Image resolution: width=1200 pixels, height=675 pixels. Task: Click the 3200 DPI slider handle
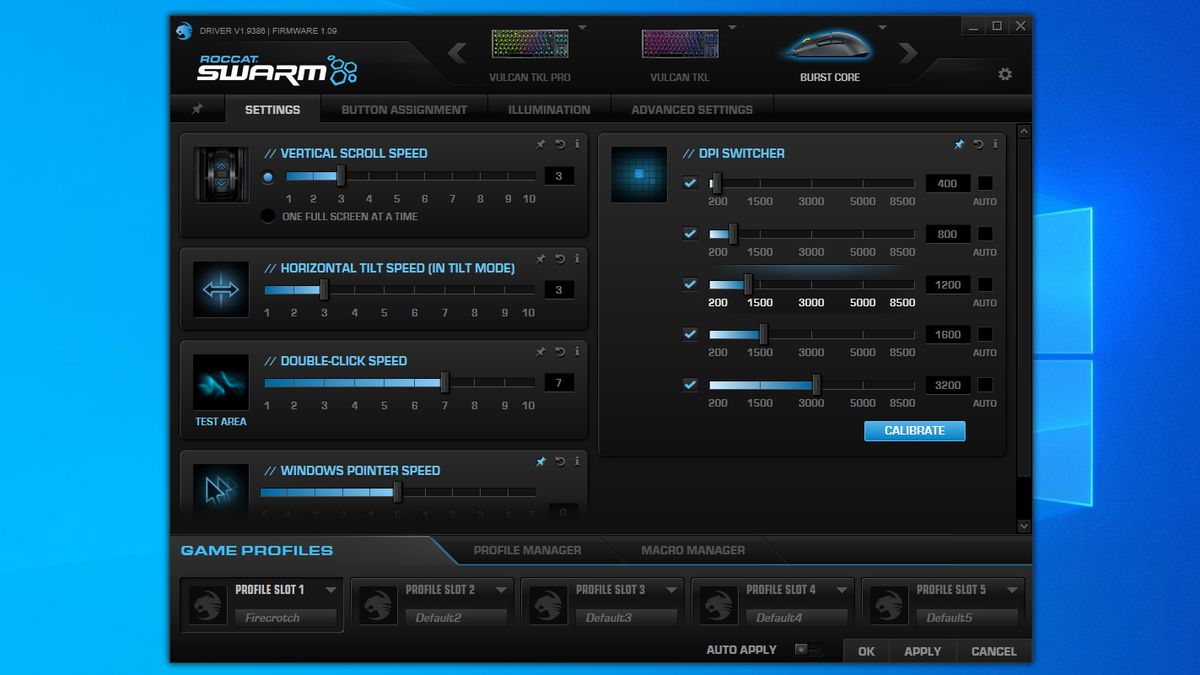816,384
